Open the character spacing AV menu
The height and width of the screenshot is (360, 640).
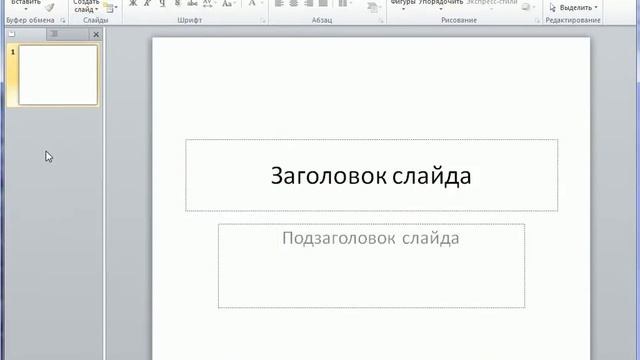209,4
